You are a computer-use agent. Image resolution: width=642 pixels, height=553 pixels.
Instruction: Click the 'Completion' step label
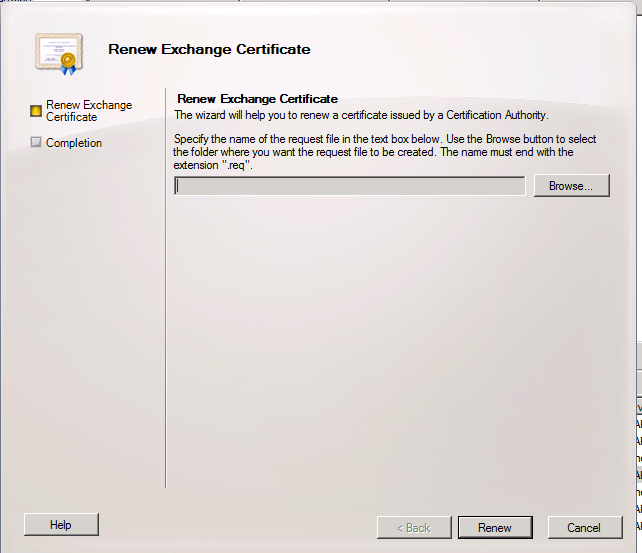pos(74,143)
